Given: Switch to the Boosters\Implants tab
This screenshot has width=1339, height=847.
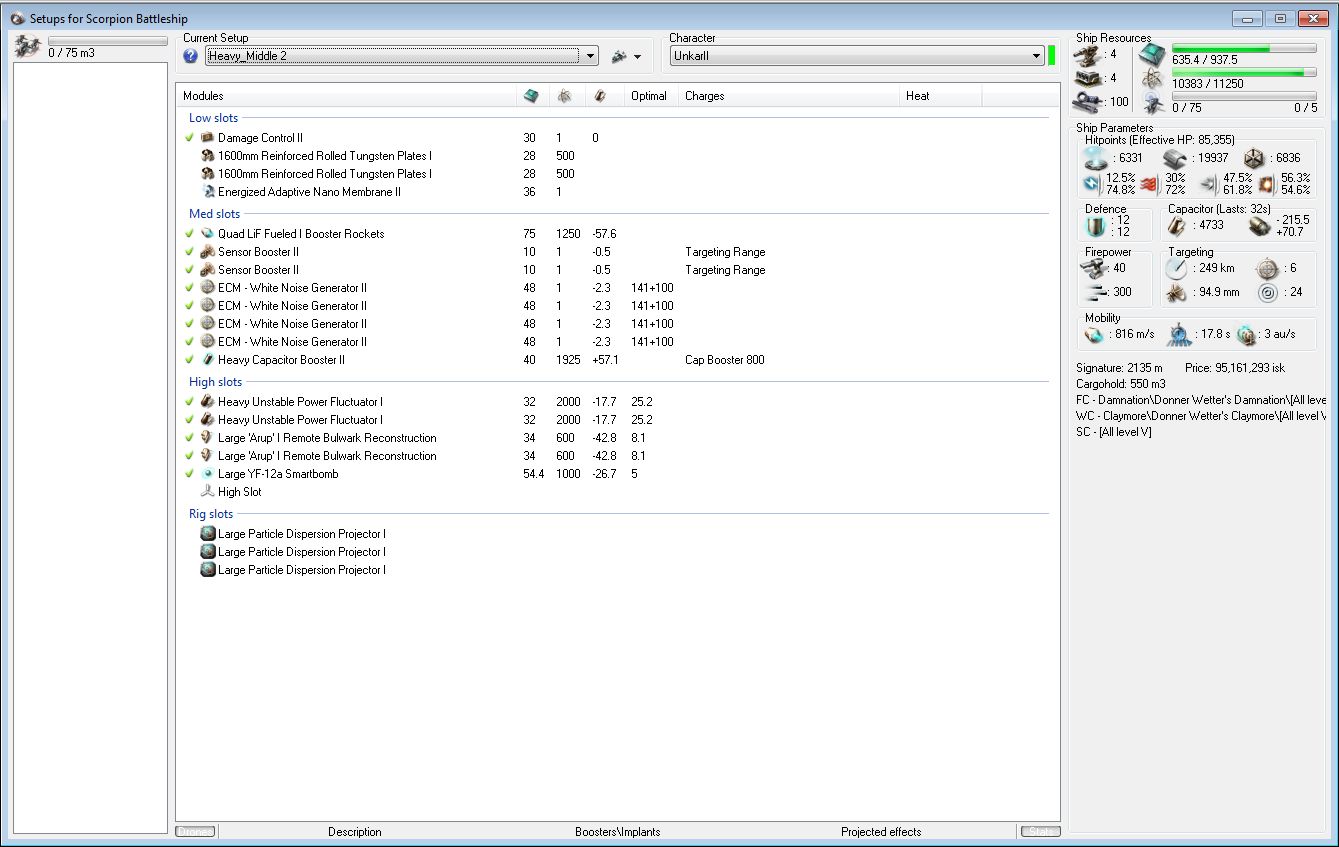Looking at the screenshot, I should tap(618, 832).
